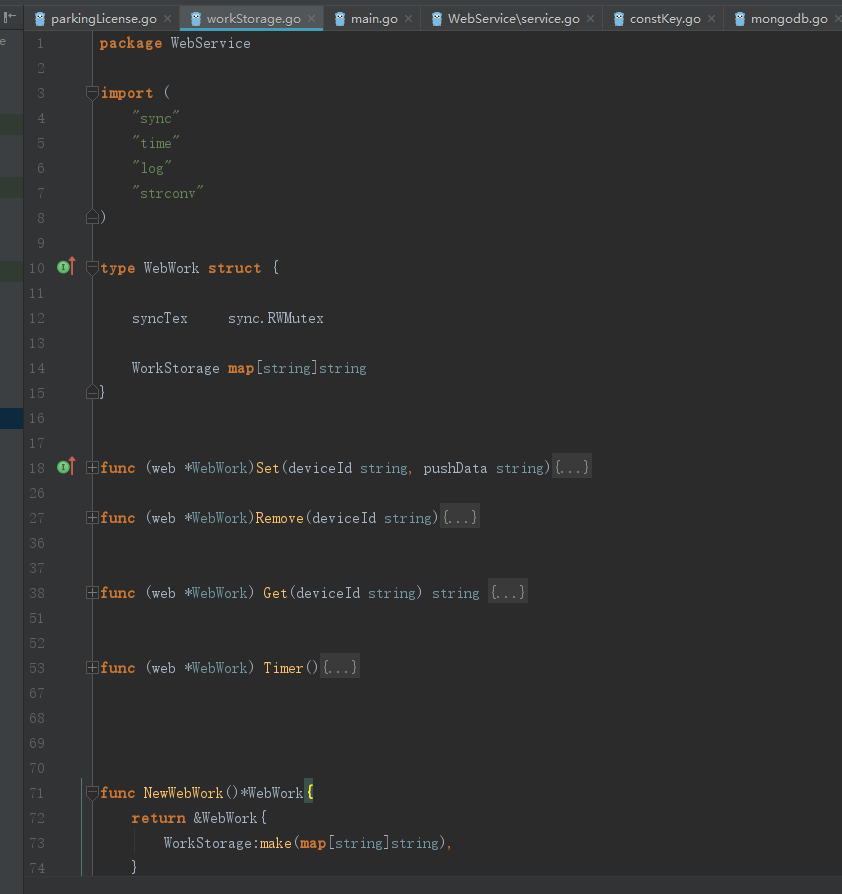Click the make call on line 73
Screen dimensions: 842x894
tap(275, 843)
